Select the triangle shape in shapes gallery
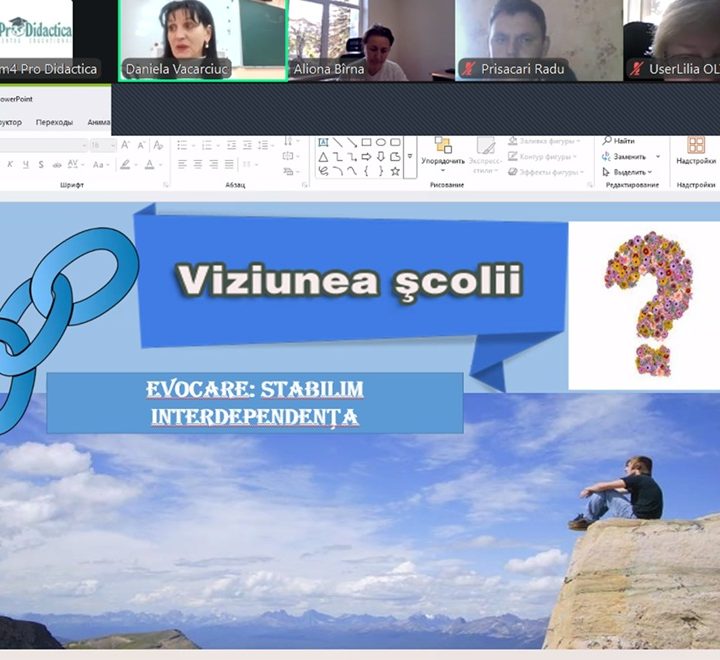 coord(323,157)
